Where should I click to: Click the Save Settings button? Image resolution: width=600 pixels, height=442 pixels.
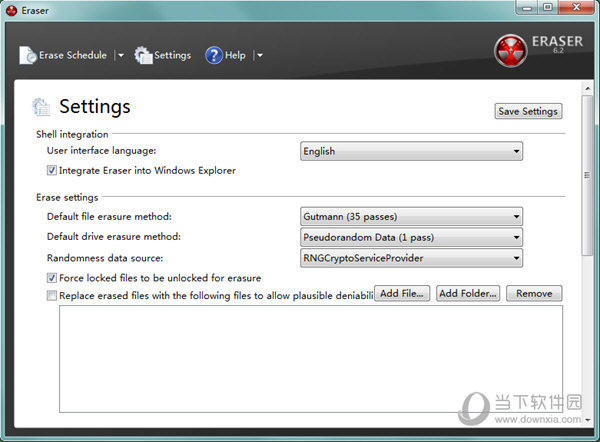tap(528, 111)
